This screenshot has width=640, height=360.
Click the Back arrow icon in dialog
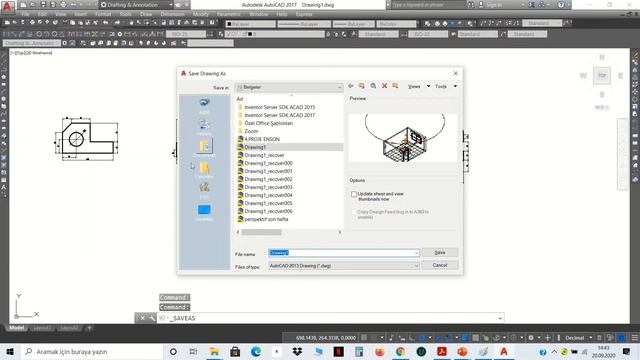pos(351,86)
